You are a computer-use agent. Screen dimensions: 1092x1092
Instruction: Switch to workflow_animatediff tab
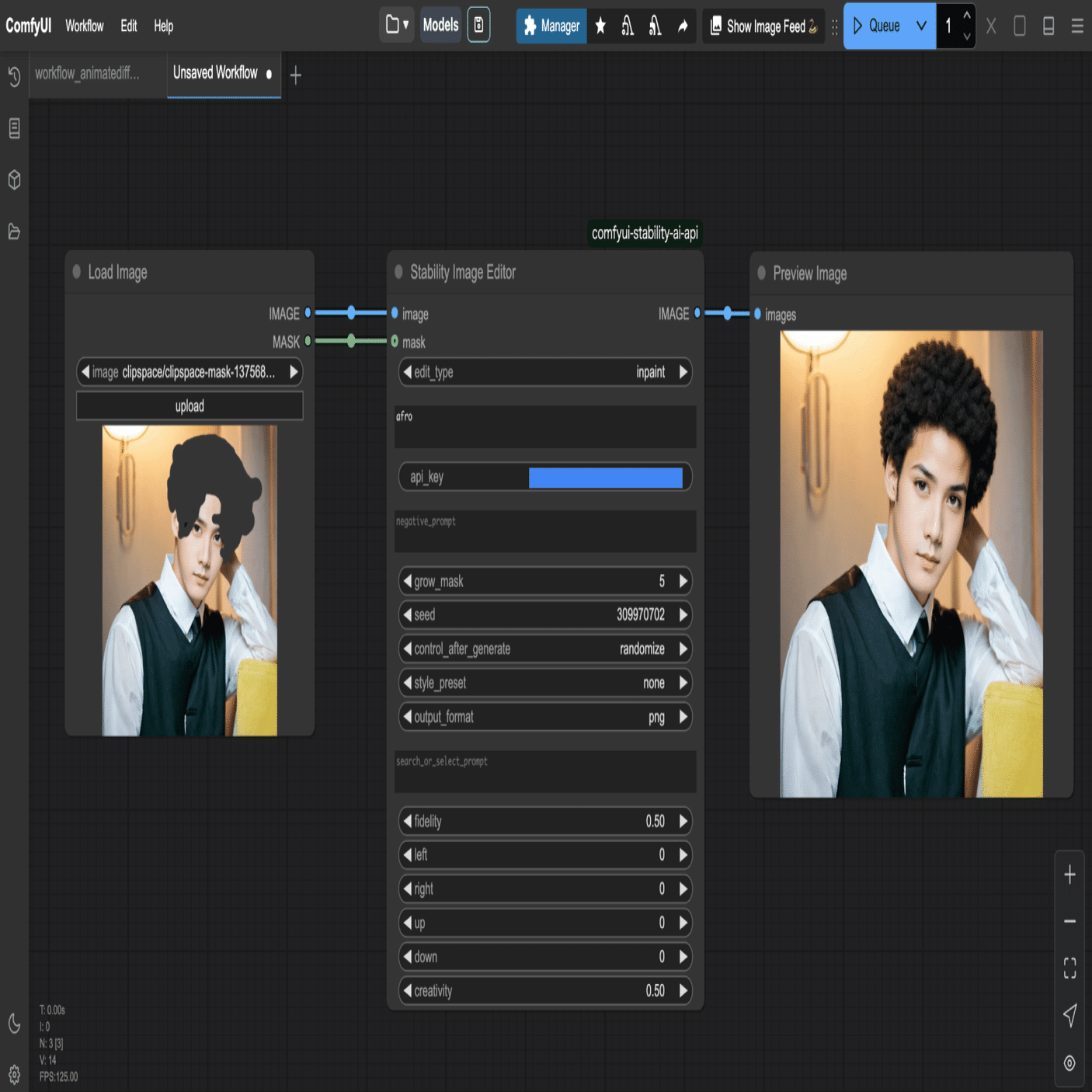(88, 74)
